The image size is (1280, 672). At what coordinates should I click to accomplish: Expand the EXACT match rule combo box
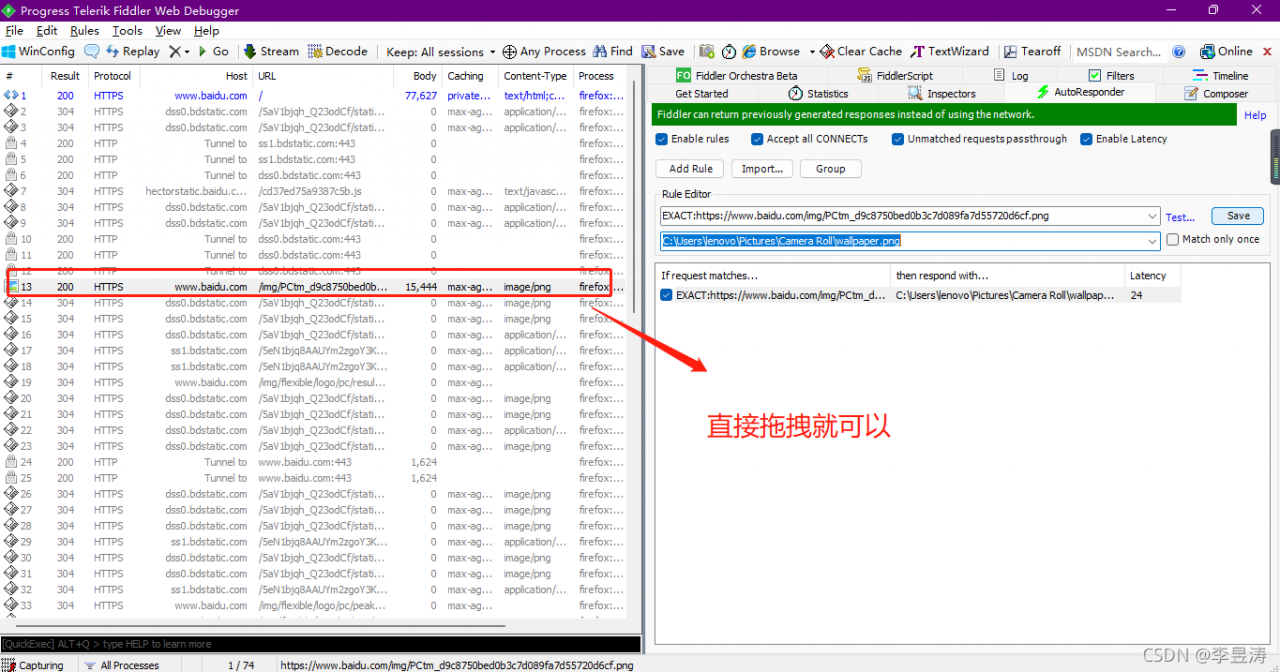(1153, 216)
